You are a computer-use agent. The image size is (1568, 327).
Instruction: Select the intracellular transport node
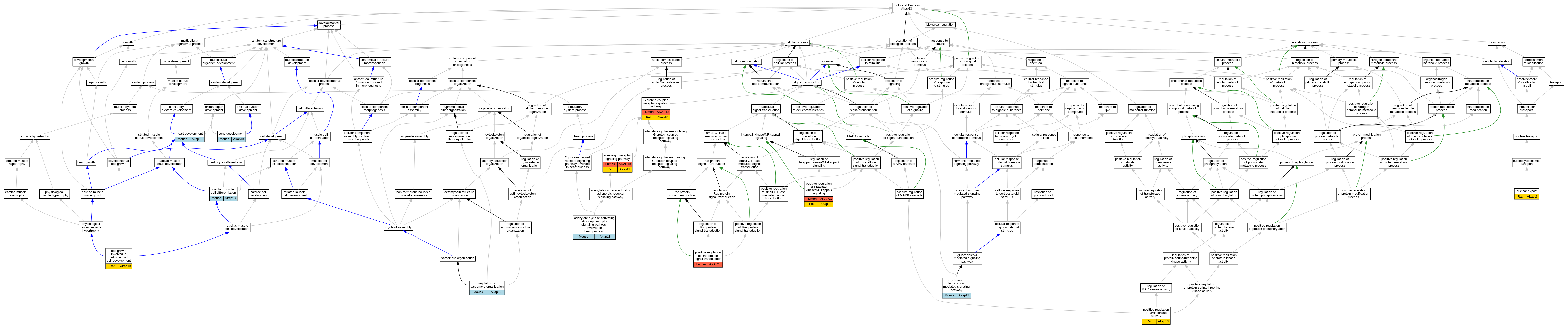[x=1527, y=109]
